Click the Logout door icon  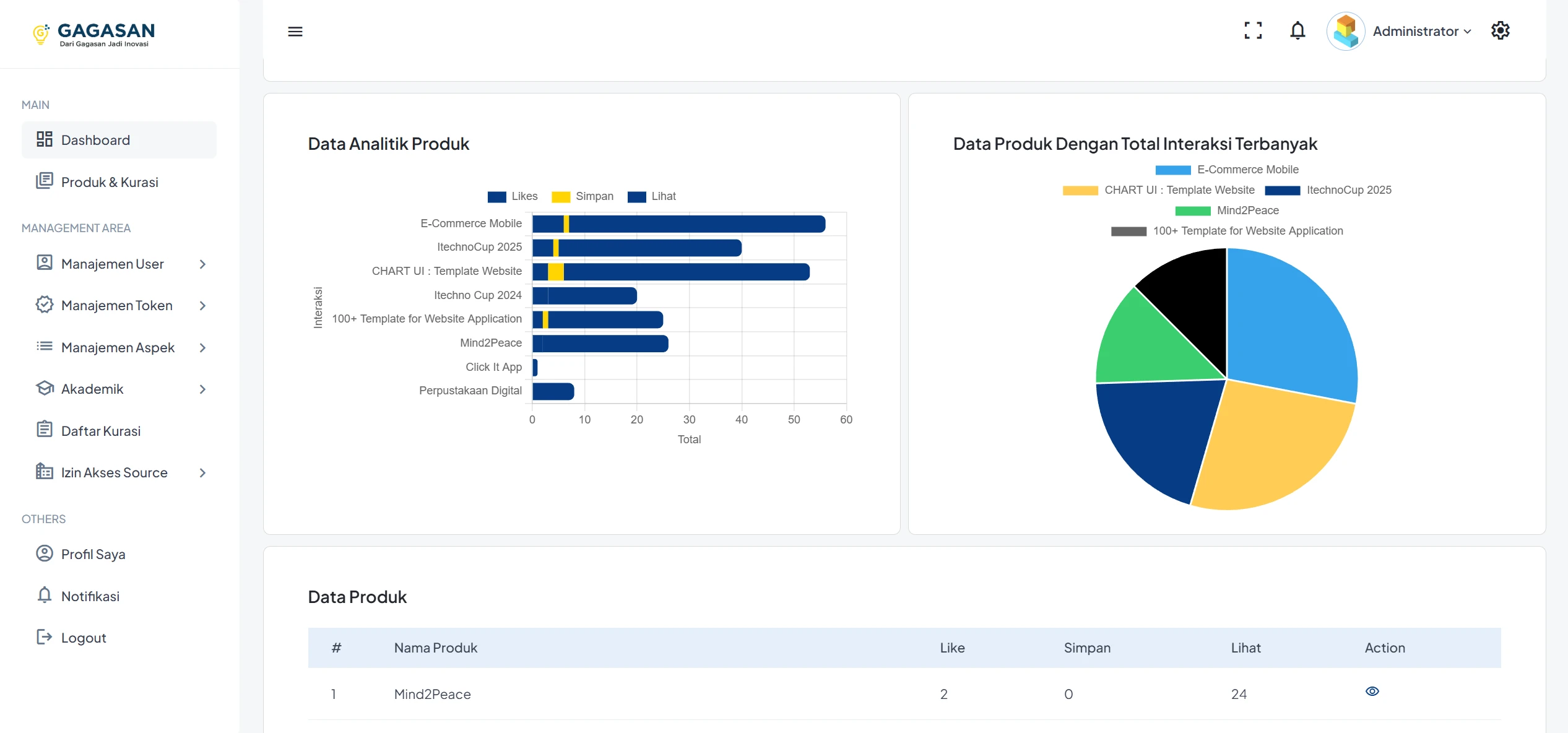pos(45,637)
